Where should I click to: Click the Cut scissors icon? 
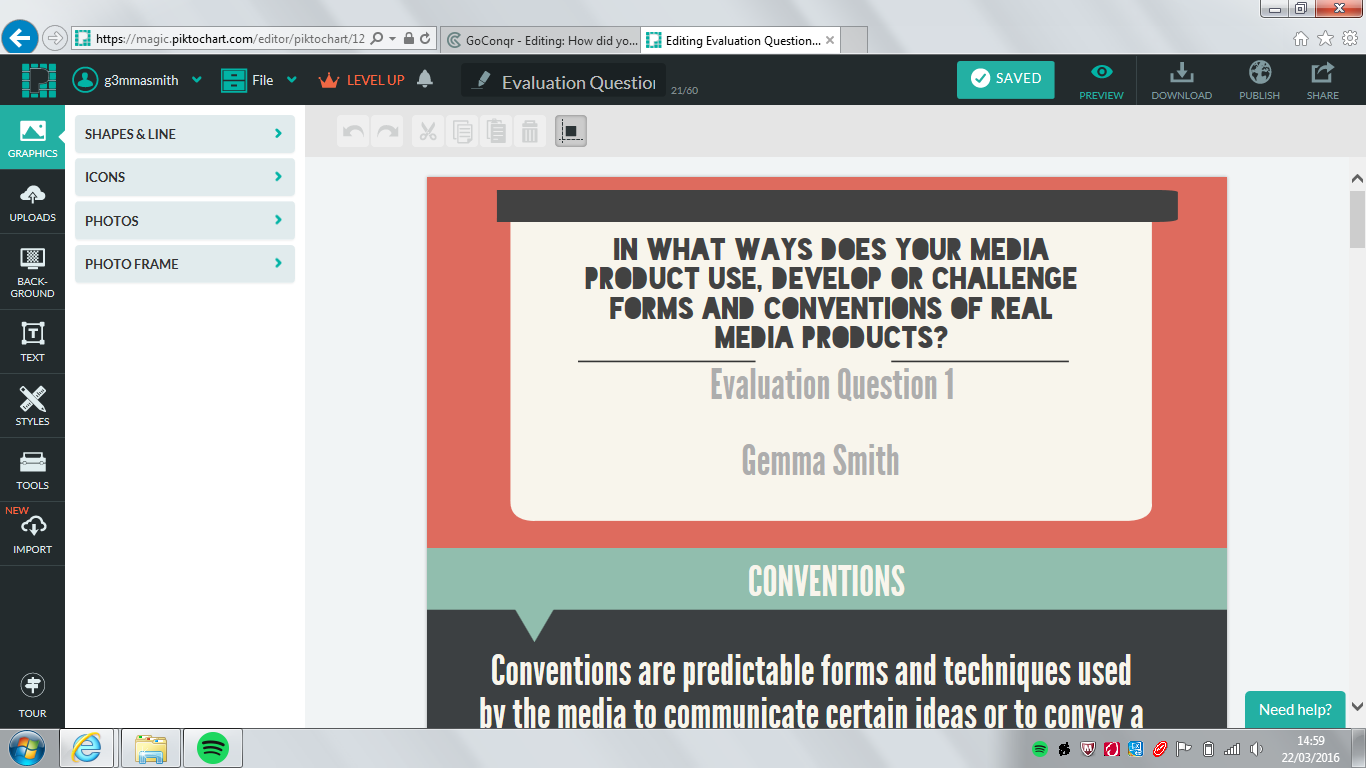tap(428, 131)
